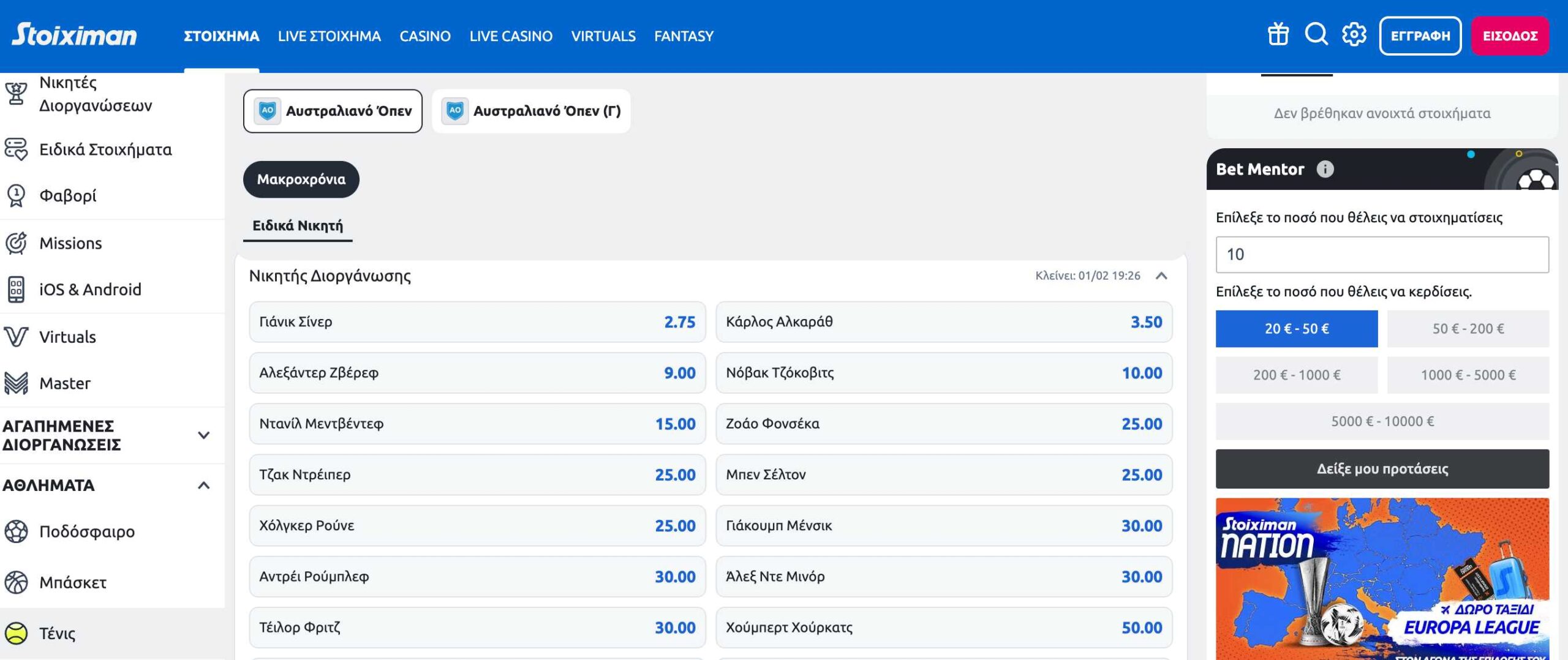Pick Ζοάο Φονσέκα at 25.00
1568x660 pixels.
[944, 424]
